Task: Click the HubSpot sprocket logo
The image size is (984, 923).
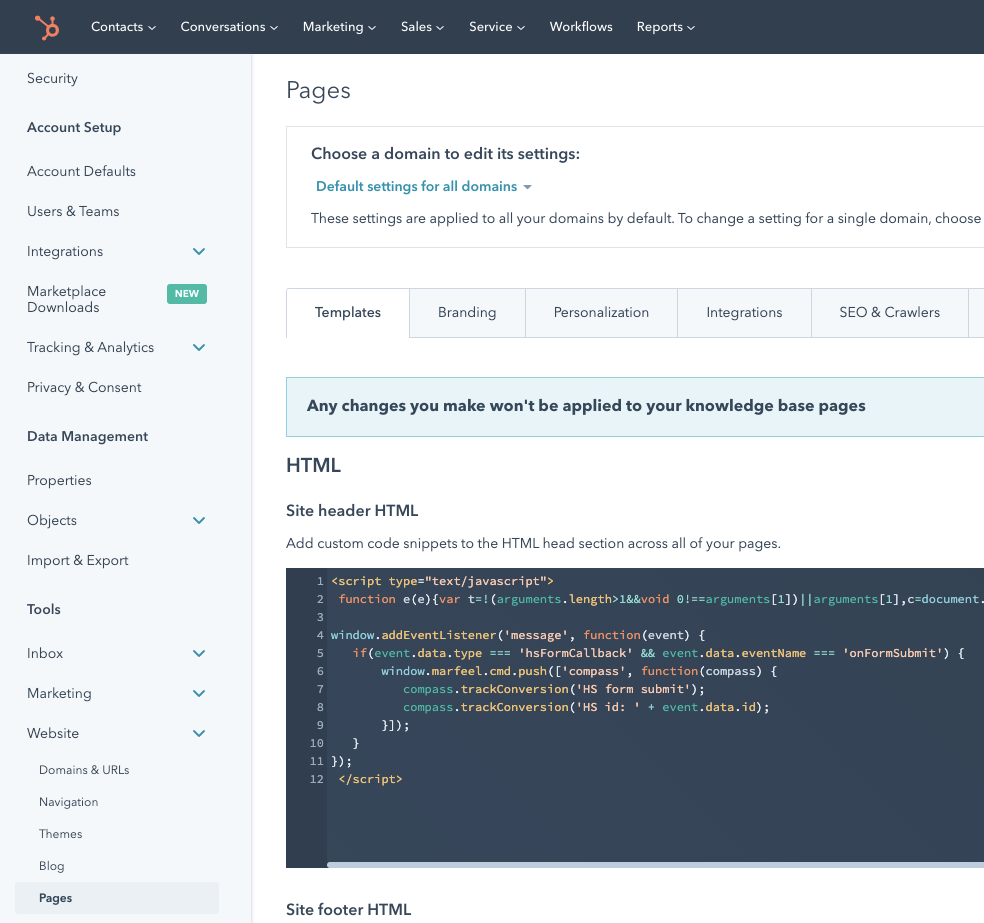Action: pos(47,27)
